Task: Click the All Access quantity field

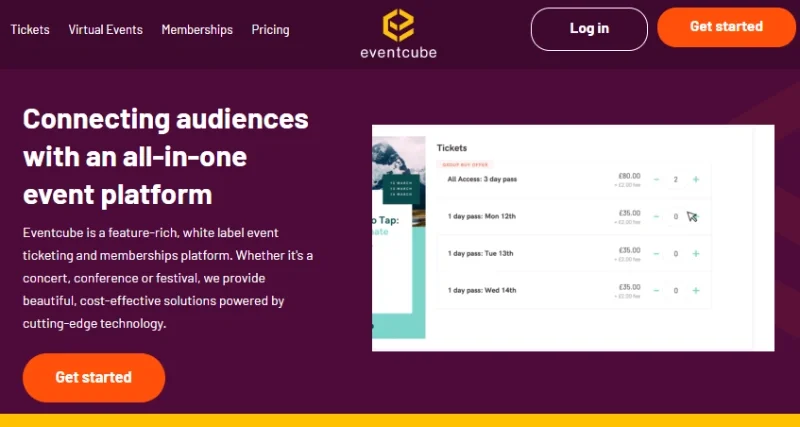Action: tap(676, 180)
